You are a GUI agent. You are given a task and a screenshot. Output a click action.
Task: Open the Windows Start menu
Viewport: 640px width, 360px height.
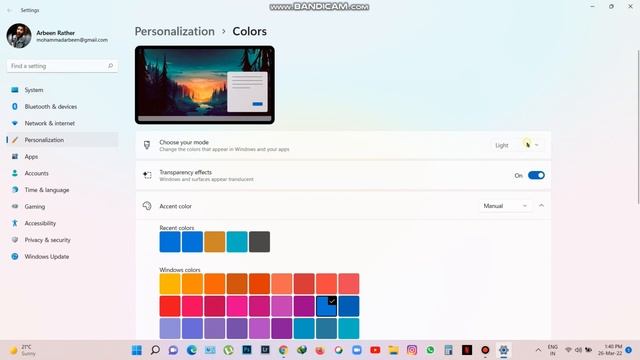137,350
